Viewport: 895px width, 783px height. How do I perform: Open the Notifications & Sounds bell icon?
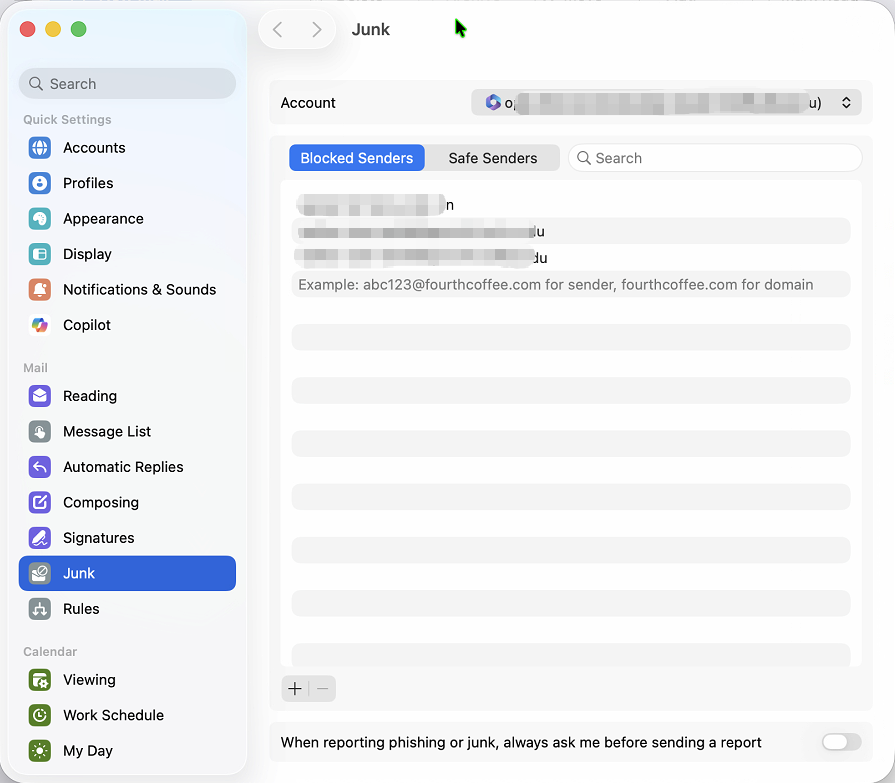[40, 290]
